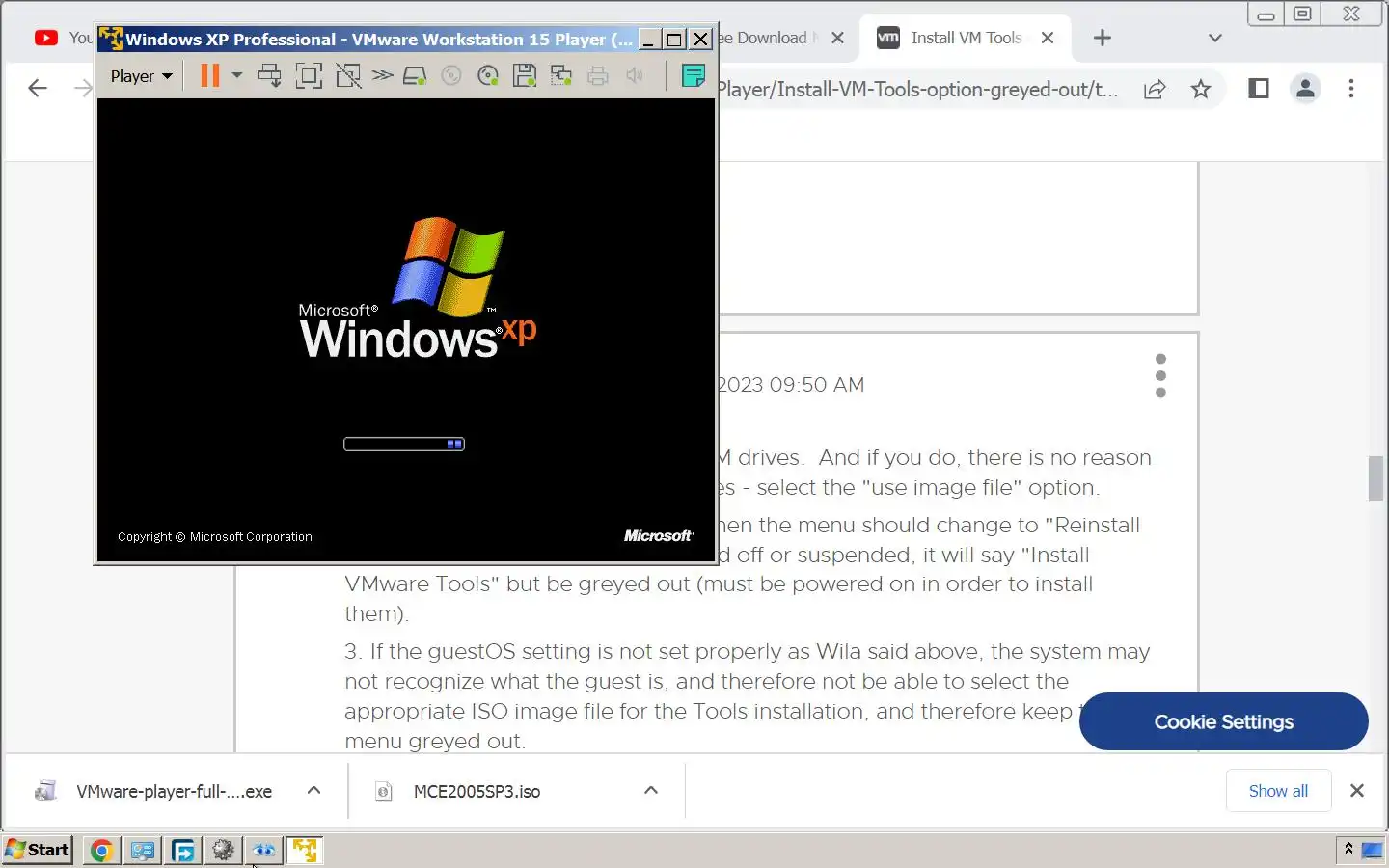Toggle Unity mode icon in VMware toolbar

pos(348,75)
